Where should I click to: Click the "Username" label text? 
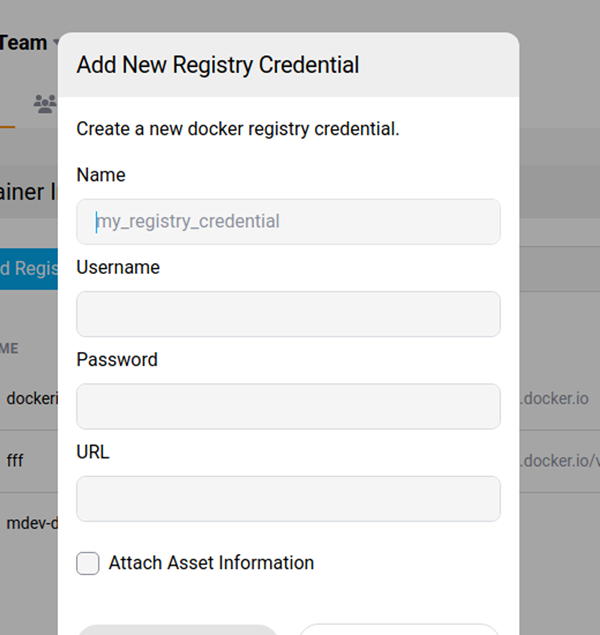tap(118, 267)
